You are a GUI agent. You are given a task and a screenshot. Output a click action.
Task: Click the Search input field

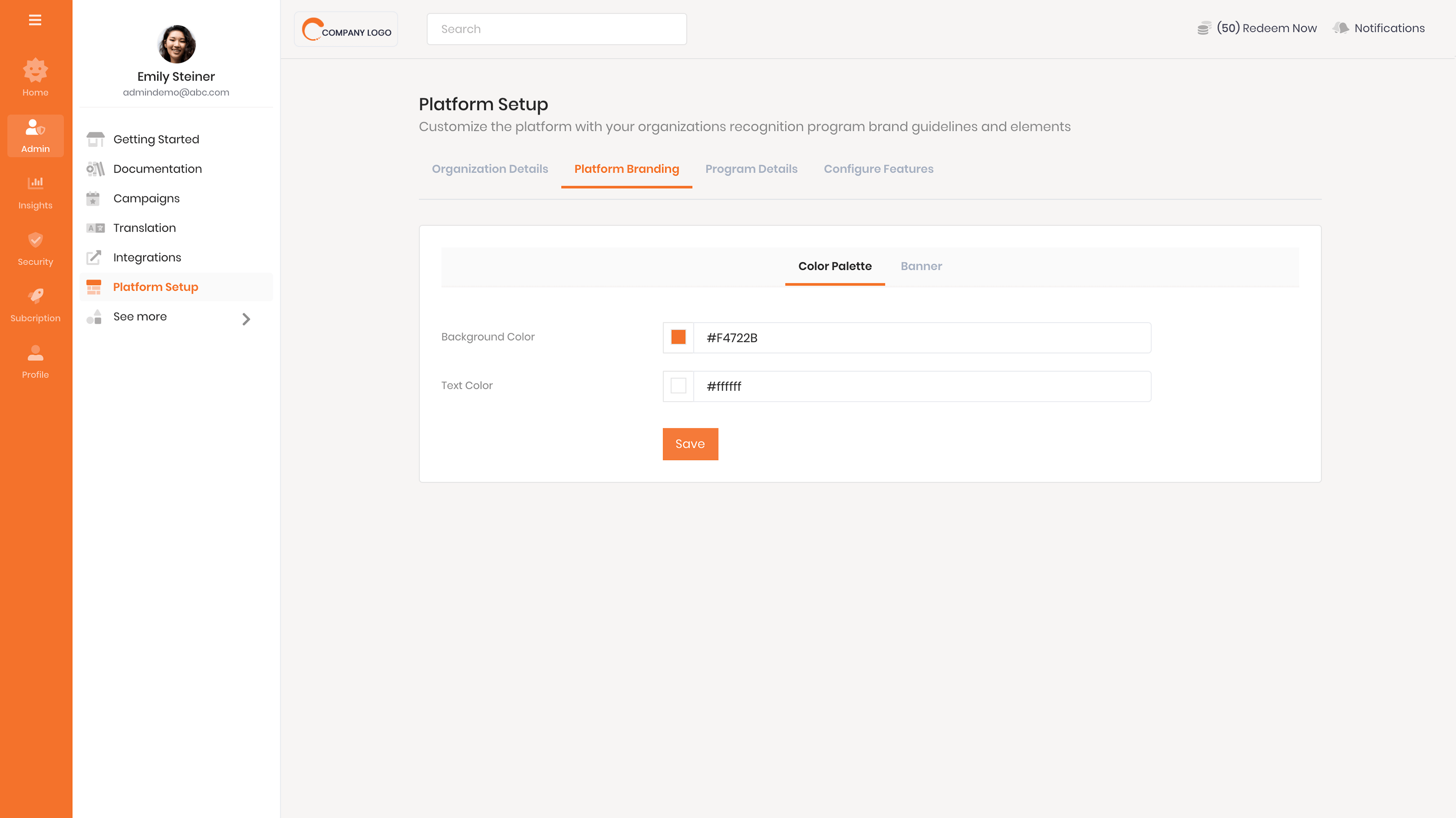pyautogui.click(x=556, y=29)
